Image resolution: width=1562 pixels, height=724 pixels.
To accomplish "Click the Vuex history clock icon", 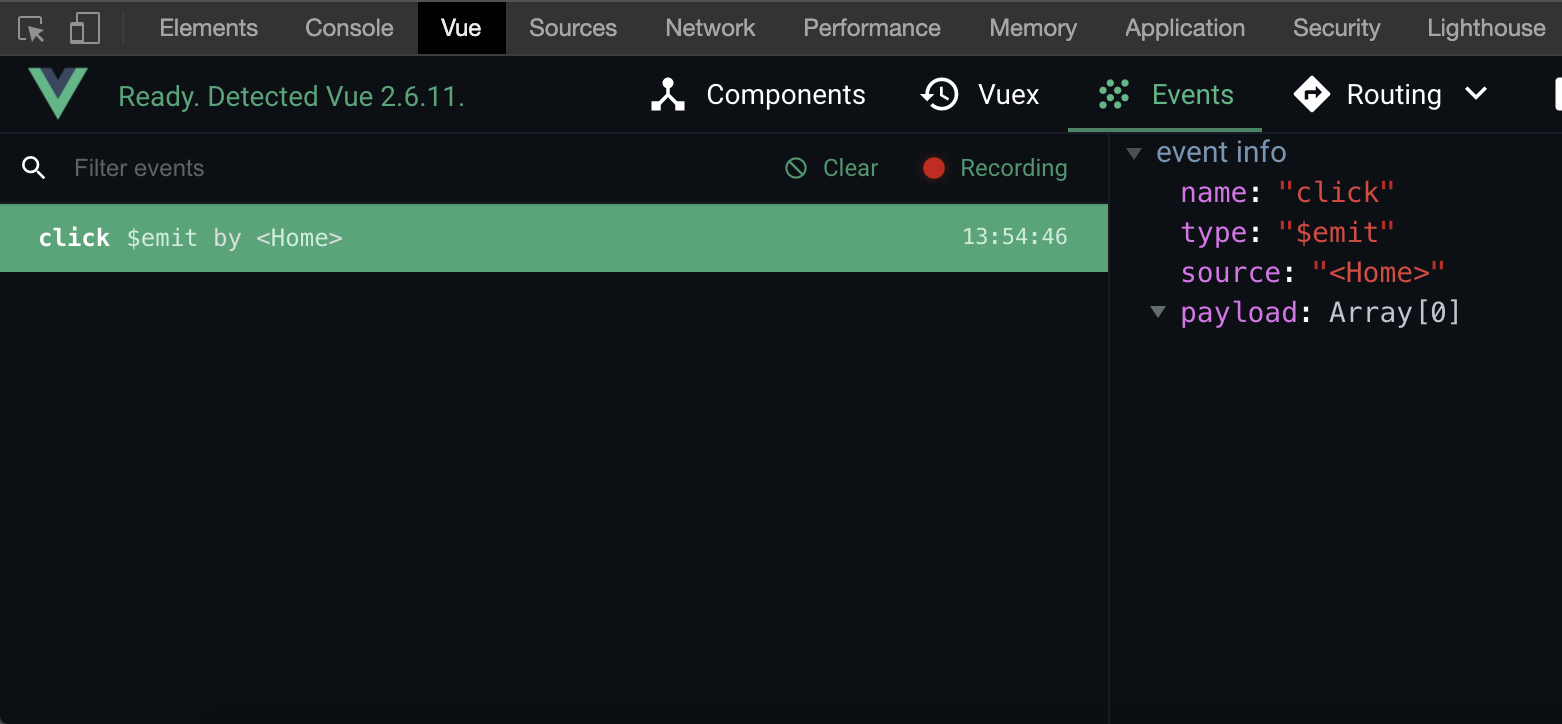I will tap(940, 95).
